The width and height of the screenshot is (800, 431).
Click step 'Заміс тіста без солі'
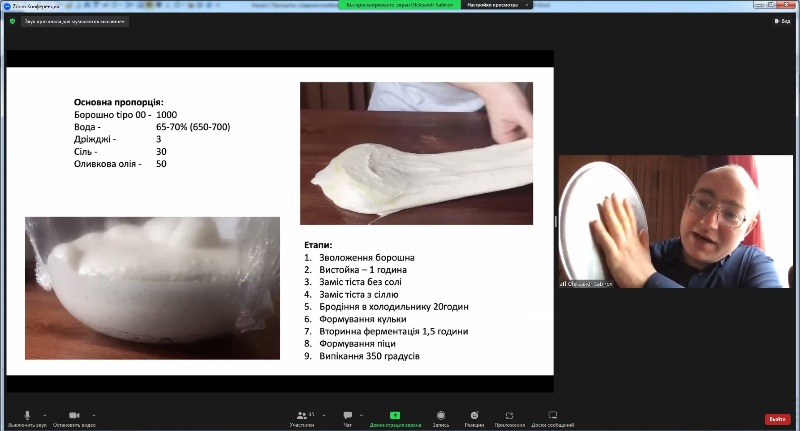click(x=360, y=282)
